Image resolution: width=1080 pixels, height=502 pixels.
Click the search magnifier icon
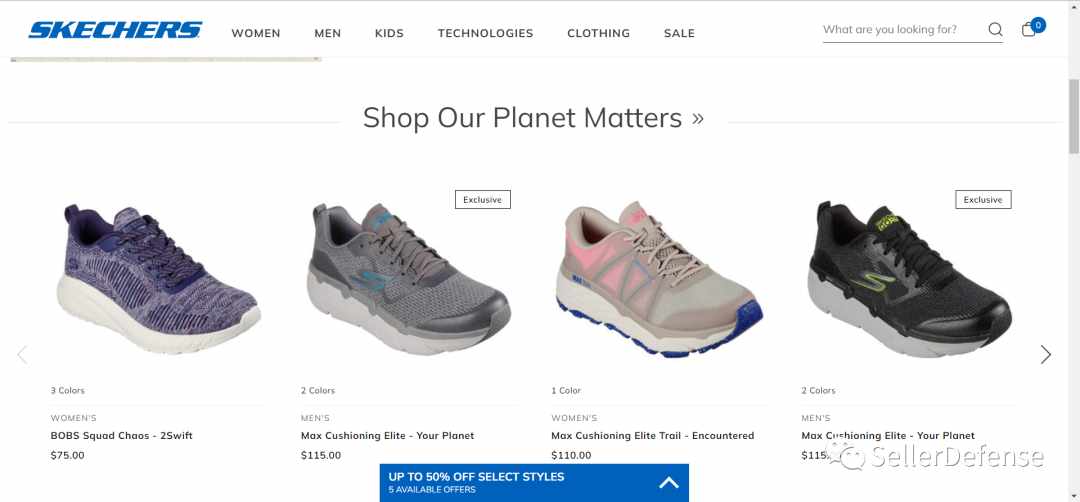(995, 30)
